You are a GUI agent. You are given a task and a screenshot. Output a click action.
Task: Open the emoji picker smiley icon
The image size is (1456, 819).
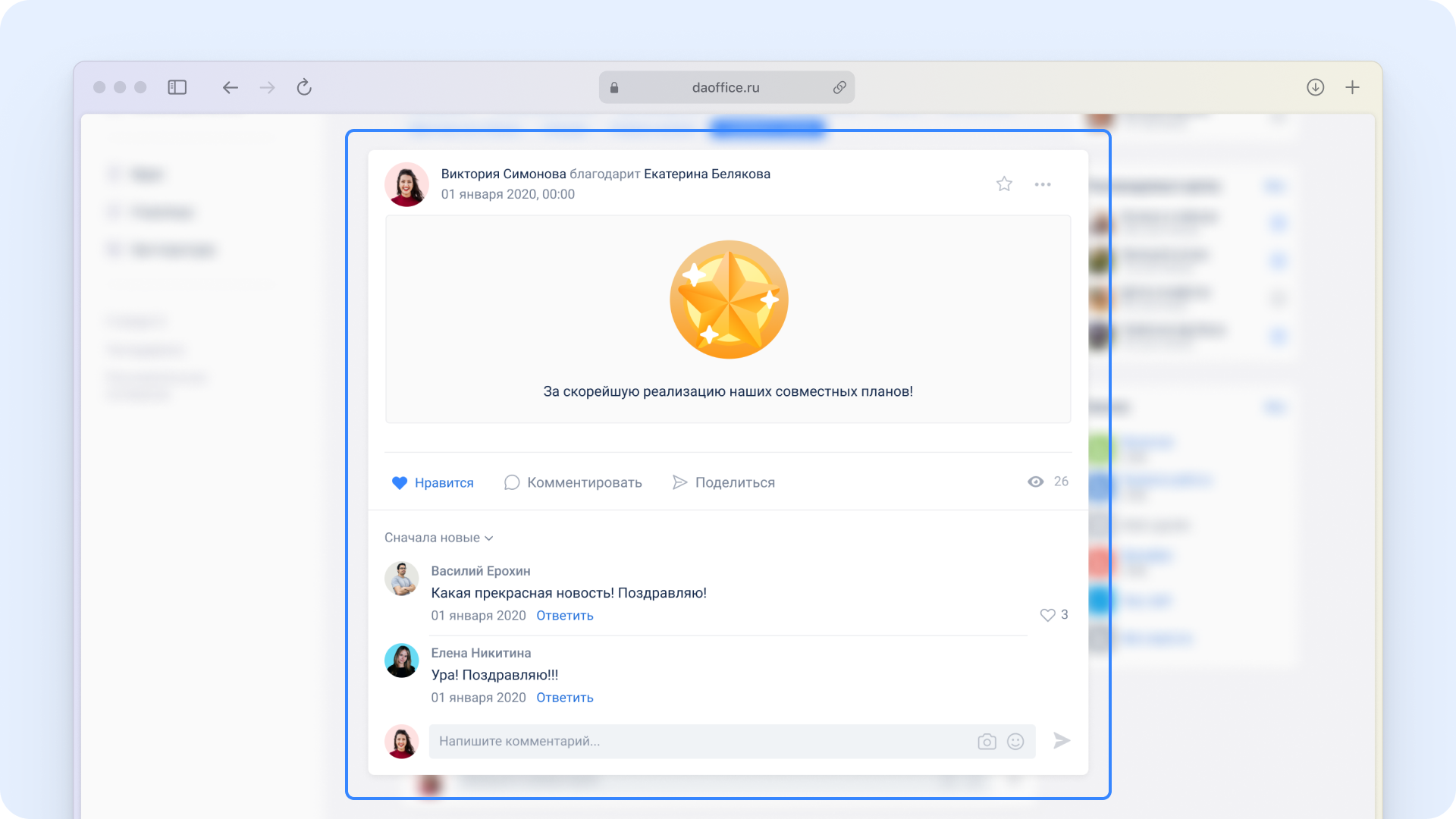pos(1015,742)
